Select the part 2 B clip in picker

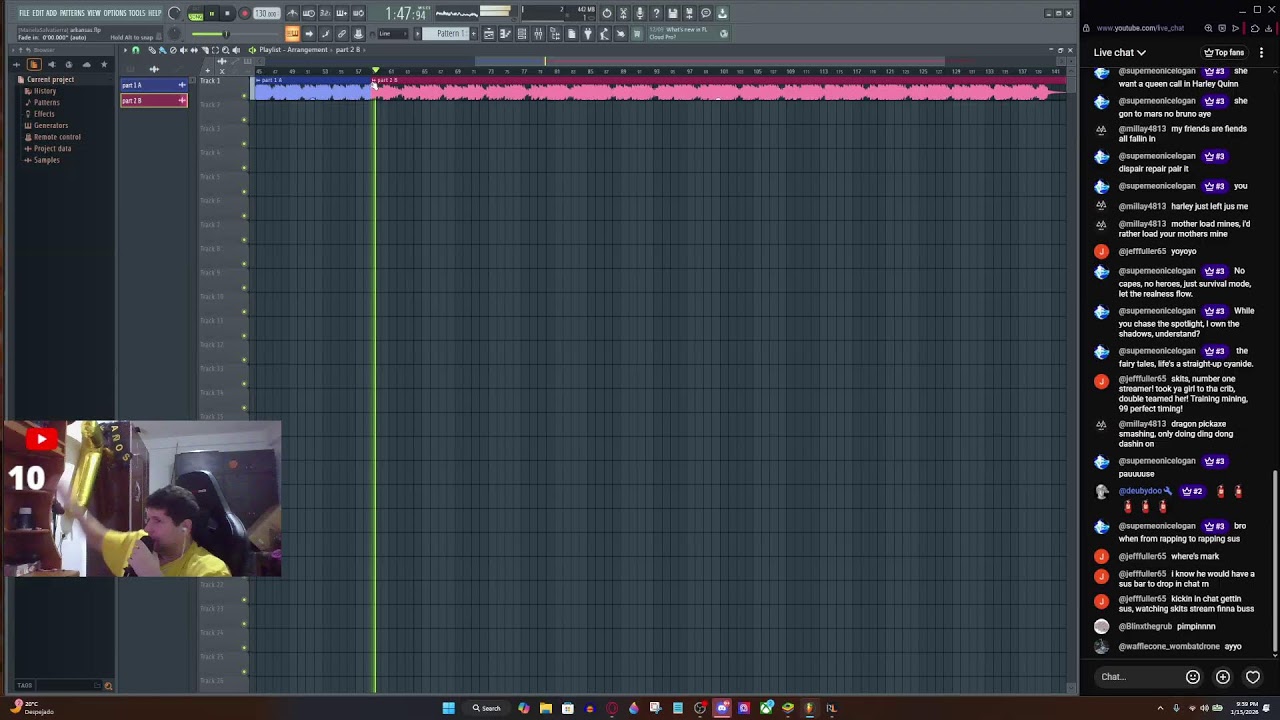point(154,100)
